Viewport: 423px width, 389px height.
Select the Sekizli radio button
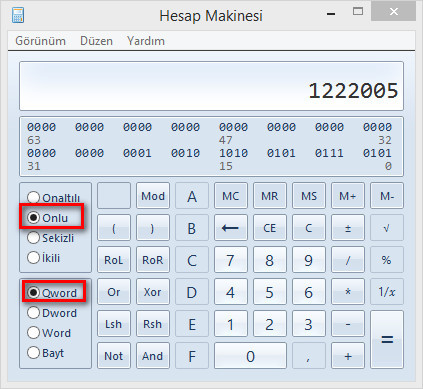pos(50,238)
